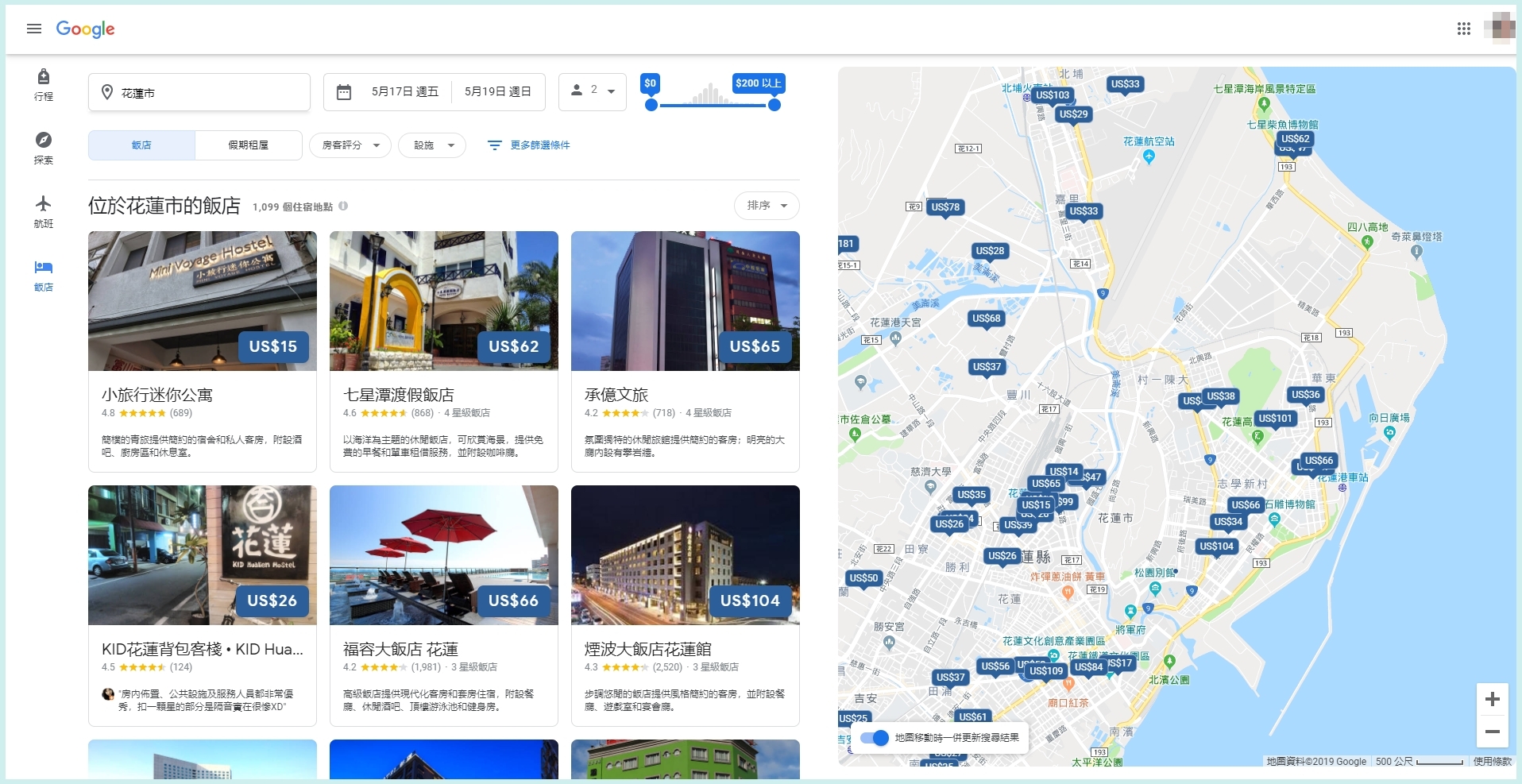Open hotel title 煙波大飯店花蓮館
1522x784 pixels.
click(x=648, y=649)
